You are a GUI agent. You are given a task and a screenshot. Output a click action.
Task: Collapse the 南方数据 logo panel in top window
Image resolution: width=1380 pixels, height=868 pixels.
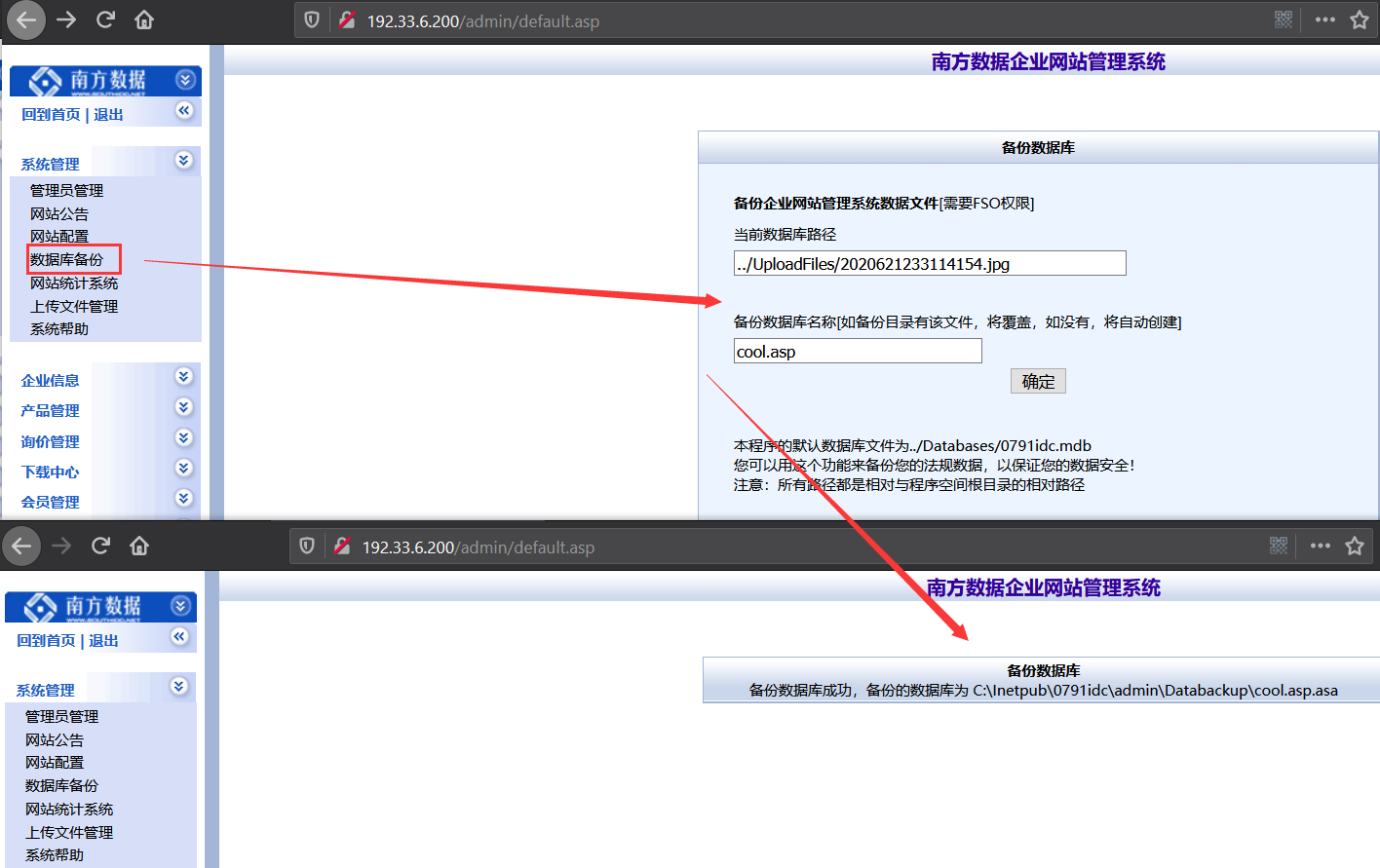185,80
